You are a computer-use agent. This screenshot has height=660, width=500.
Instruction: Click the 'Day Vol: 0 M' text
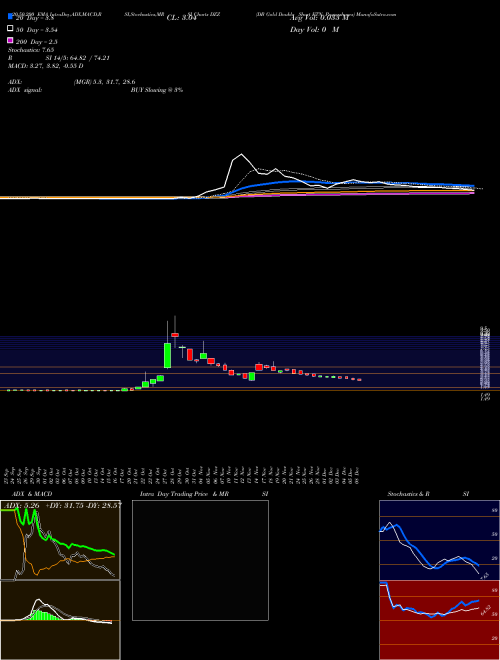[x=314, y=30]
